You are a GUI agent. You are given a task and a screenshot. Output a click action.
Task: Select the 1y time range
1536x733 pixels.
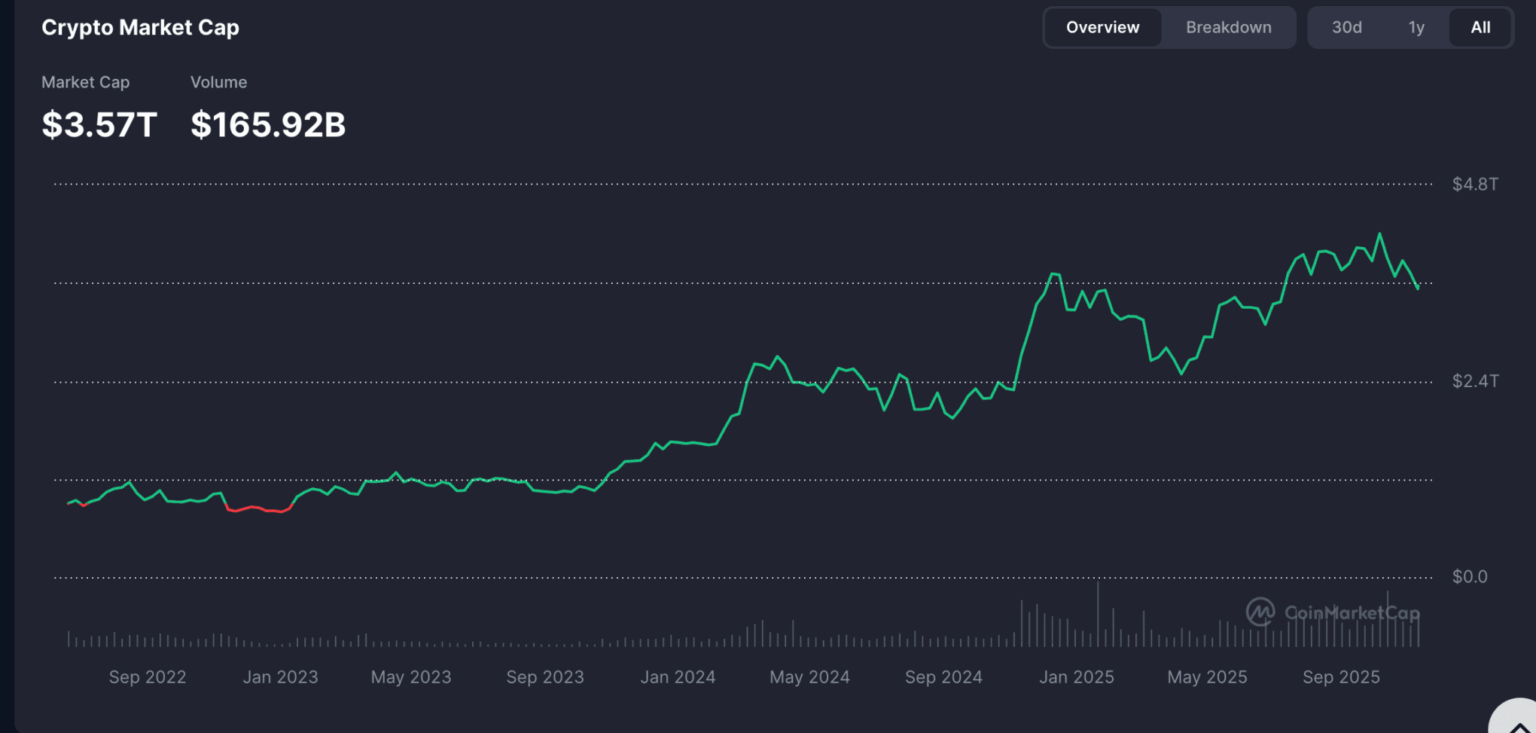coord(1416,27)
